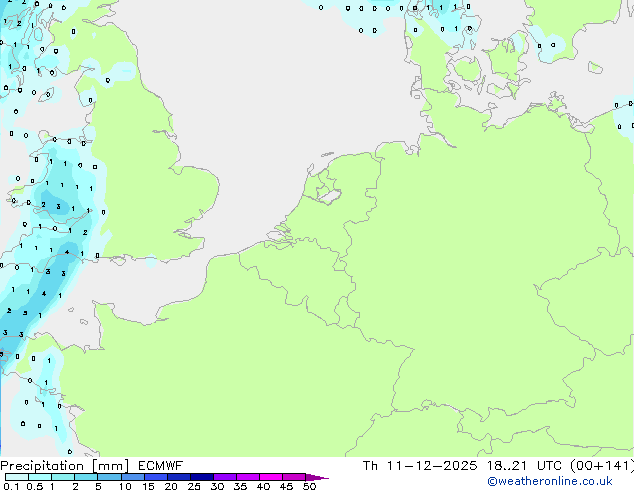Click the legend arrow tip beyond 50

[x=317, y=477]
